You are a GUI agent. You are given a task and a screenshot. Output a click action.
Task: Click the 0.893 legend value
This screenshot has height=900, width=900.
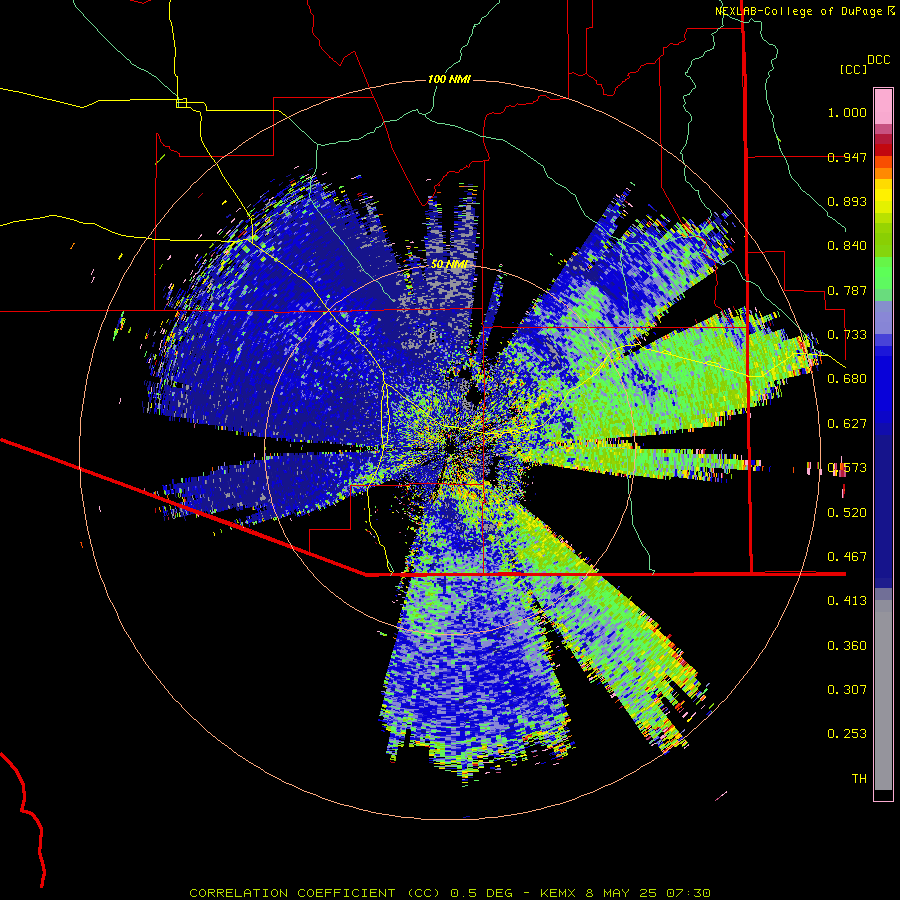pos(847,201)
